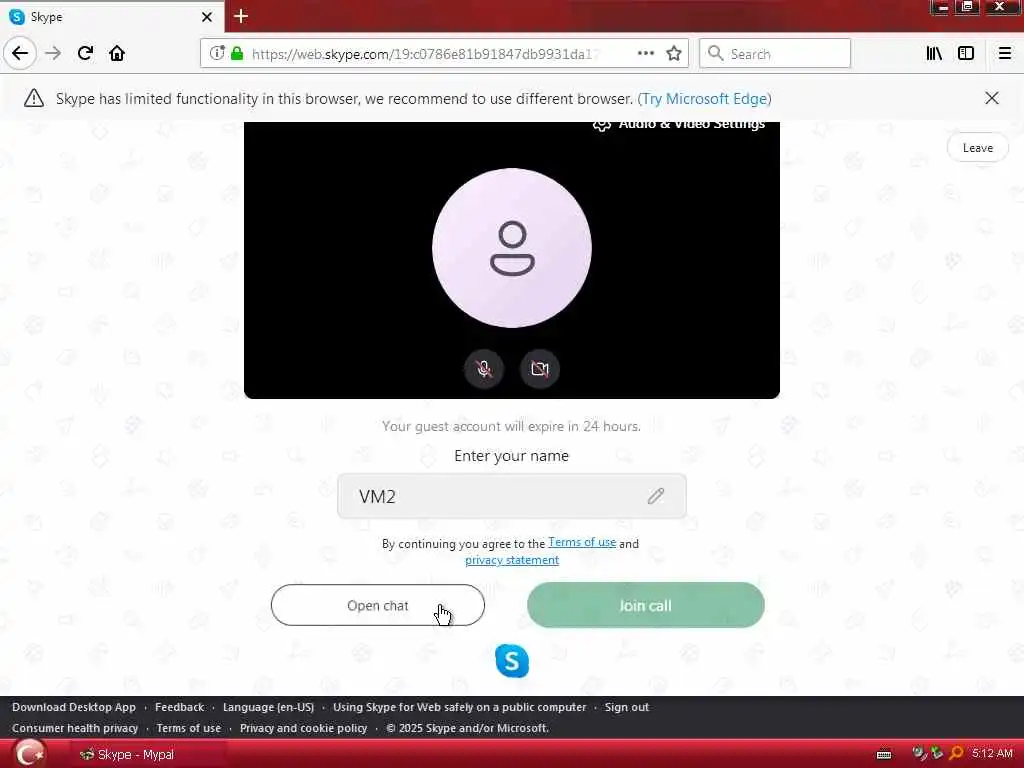This screenshot has height=768, width=1024.
Task: Click the Open chat button
Action: point(377,605)
